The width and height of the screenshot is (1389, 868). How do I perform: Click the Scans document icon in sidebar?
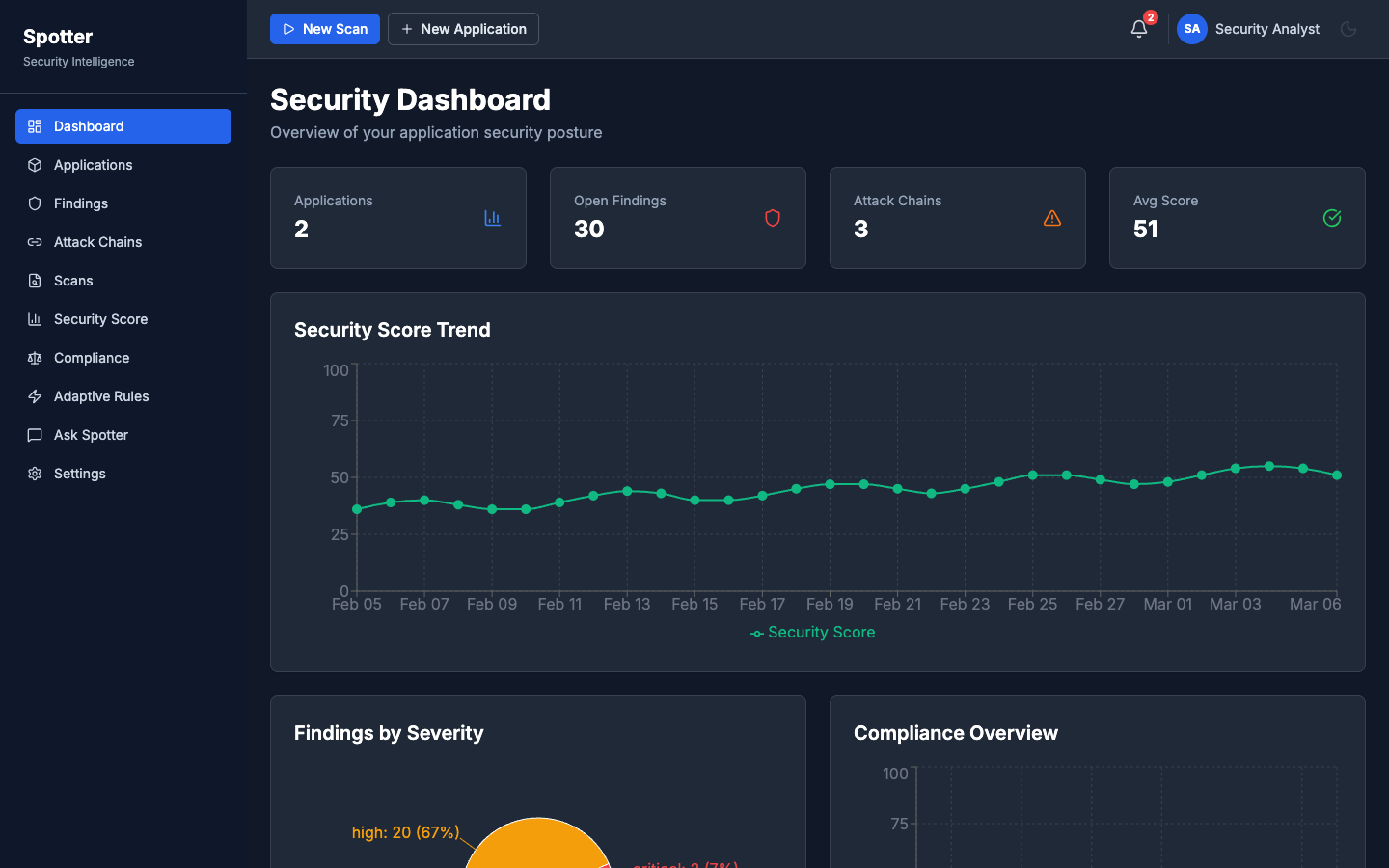point(34,281)
